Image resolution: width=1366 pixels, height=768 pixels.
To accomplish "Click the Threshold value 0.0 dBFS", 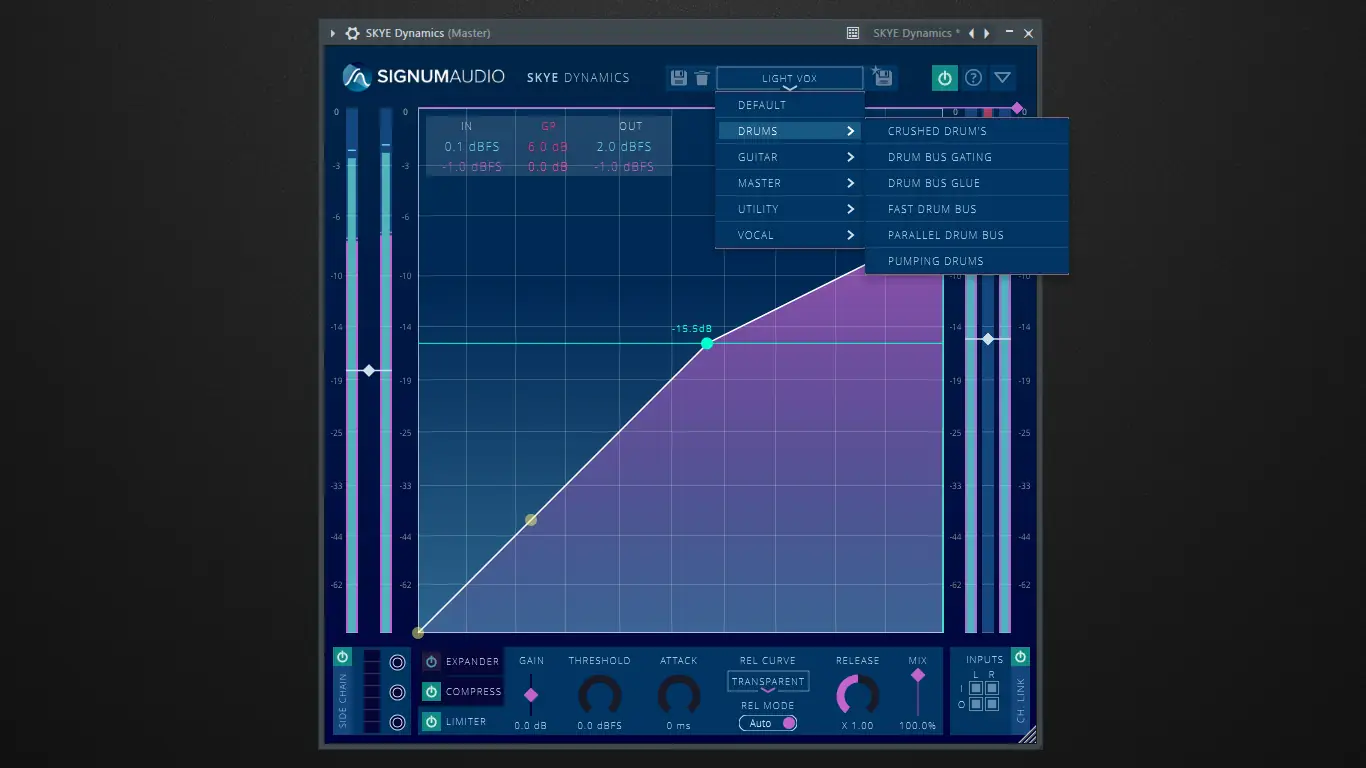I will tap(600, 726).
